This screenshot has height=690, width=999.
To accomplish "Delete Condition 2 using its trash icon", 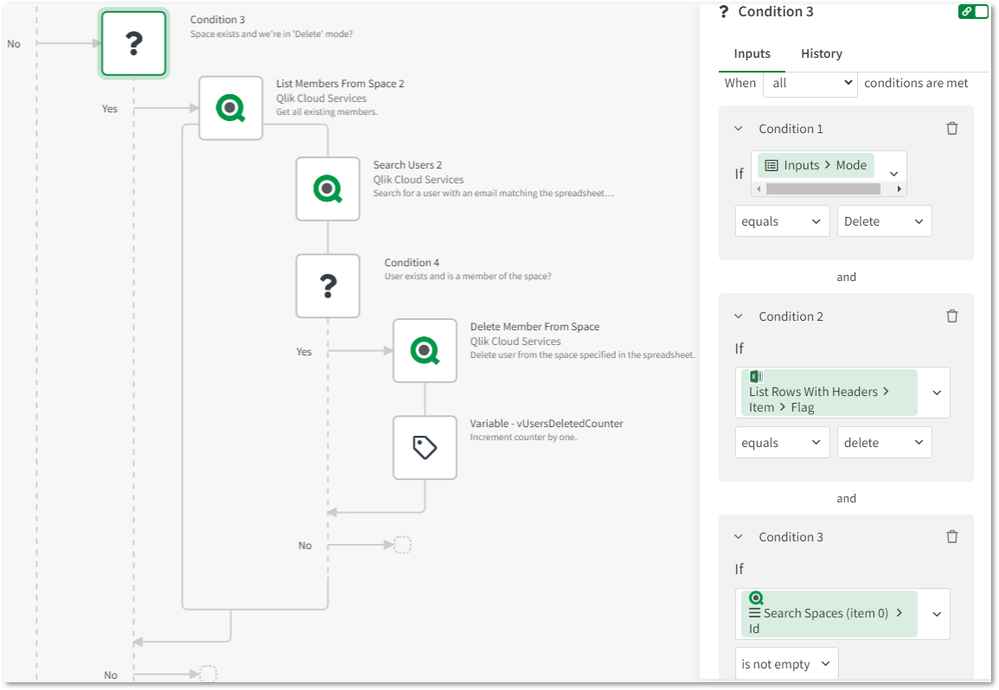I will [952, 316].
